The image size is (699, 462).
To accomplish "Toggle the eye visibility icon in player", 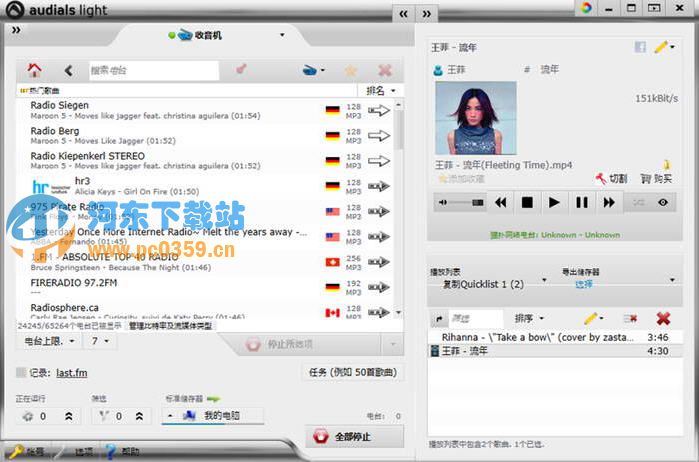I will 663,202.
